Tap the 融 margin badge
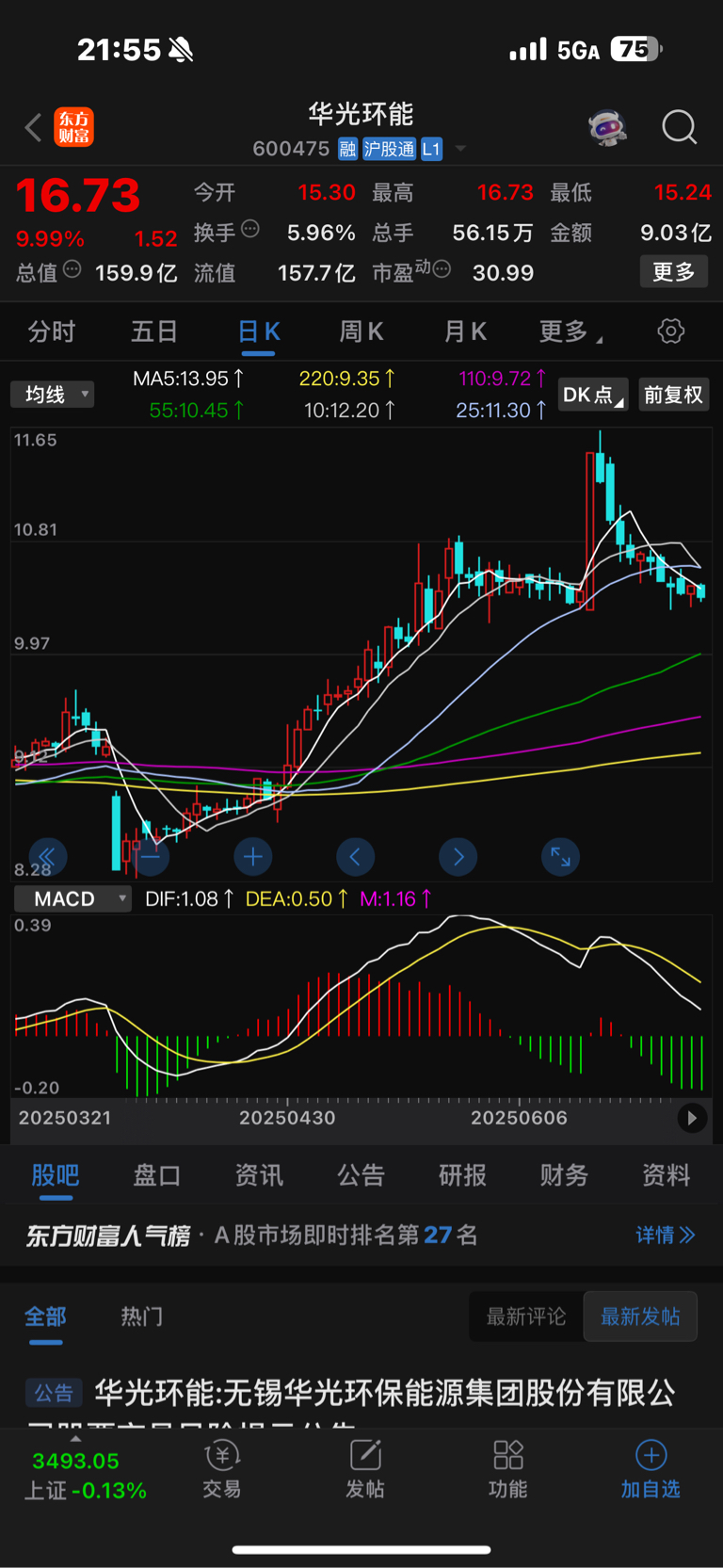 (x=347, y=149)
